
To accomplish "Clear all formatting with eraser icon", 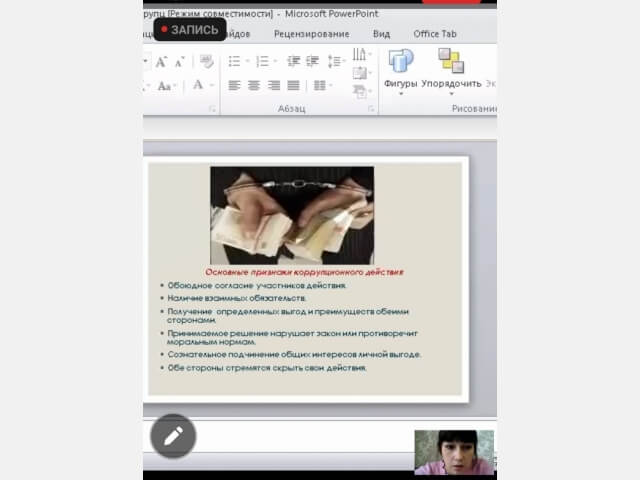I will pos(207,62).
